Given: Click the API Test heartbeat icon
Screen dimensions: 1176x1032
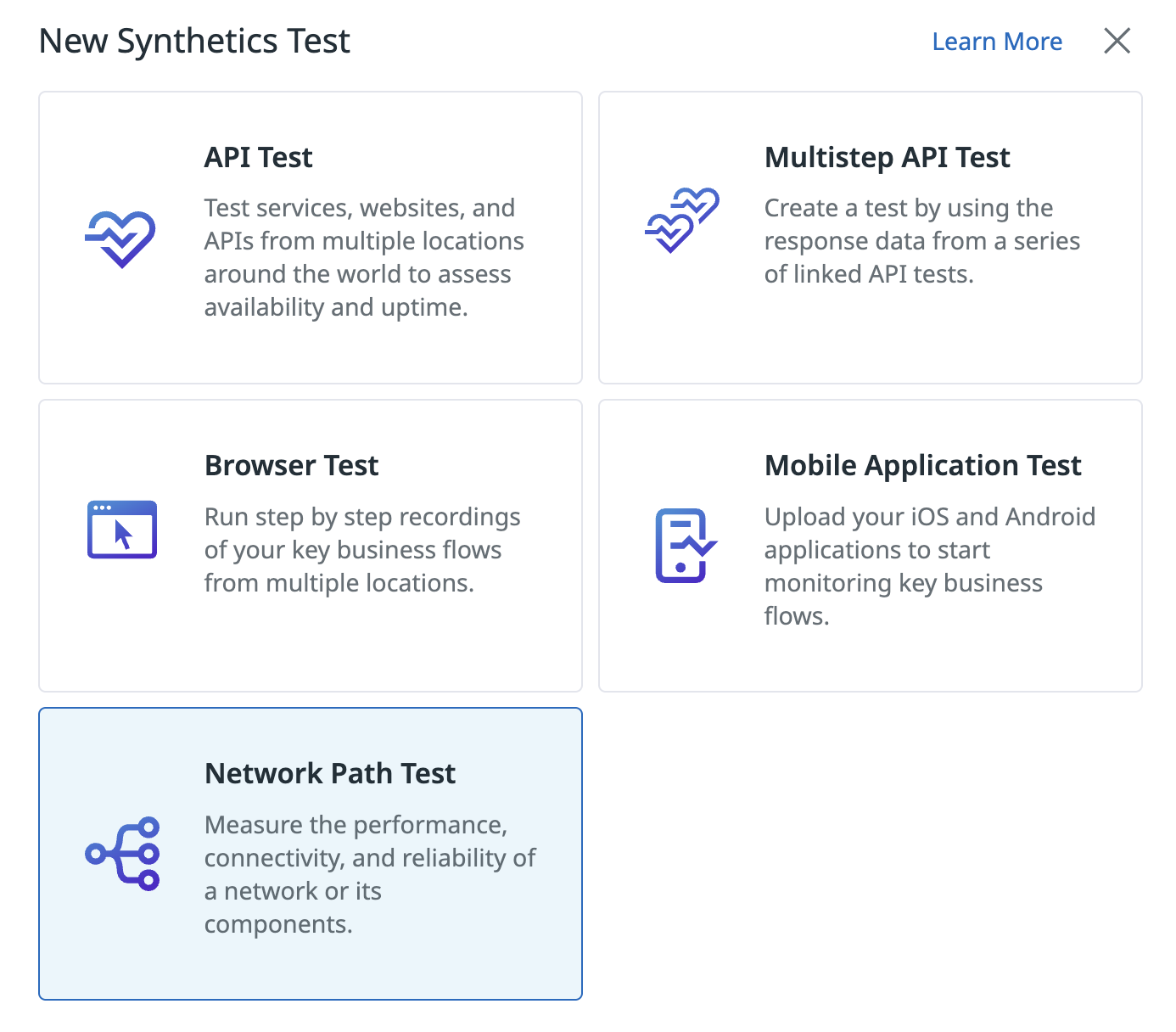Looking at the screenshot, I should pyautogui.click(x=121, y=238).
